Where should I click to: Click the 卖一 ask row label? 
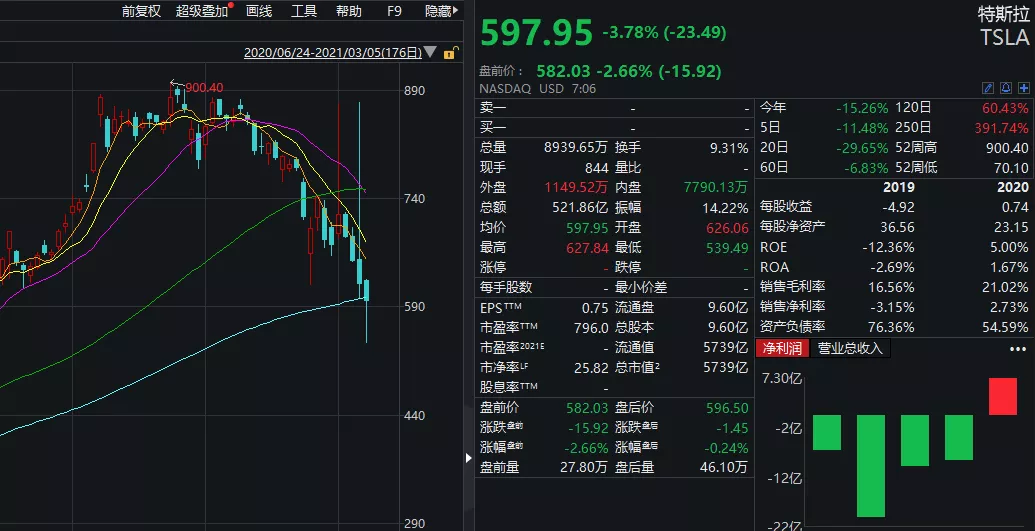[493, 108]
